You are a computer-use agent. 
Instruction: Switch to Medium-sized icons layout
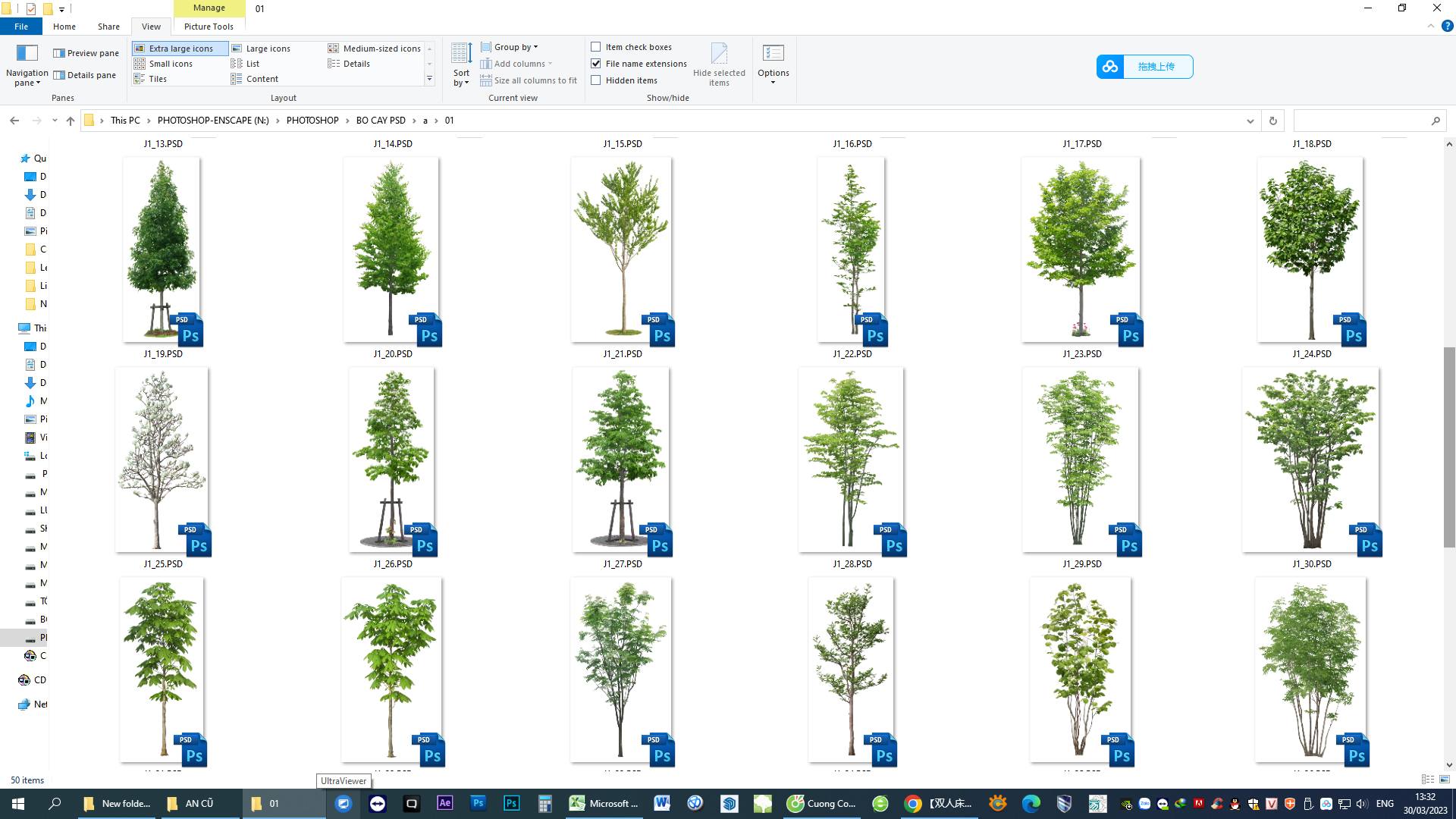point(374,49)
